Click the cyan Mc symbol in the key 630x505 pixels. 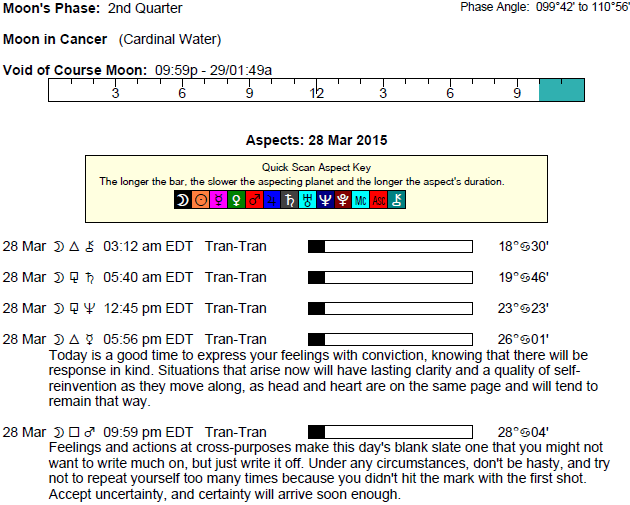(x=361, y=200)
